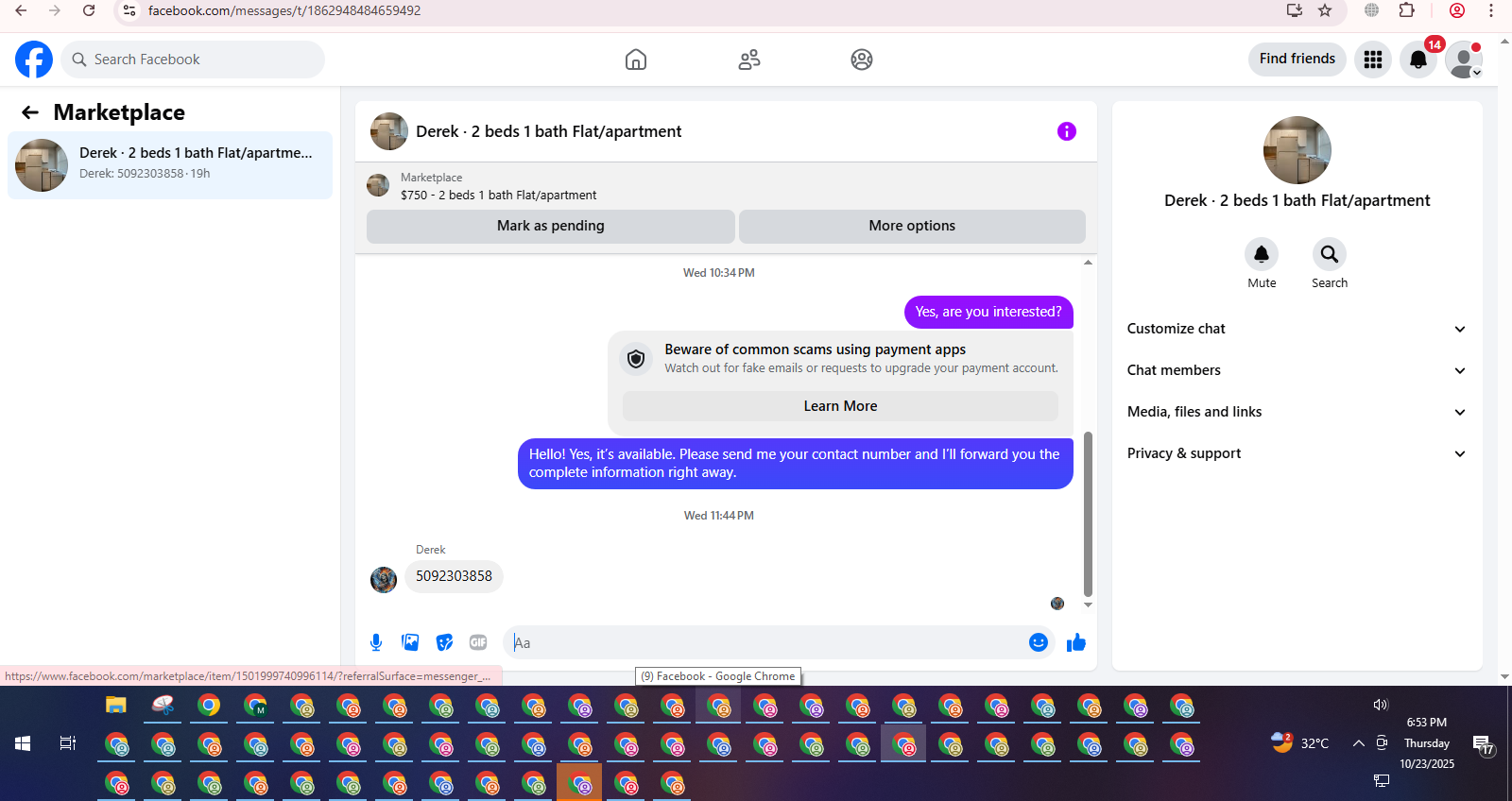Screen dimensions: 1512x801
Task: Open the emoji picker smiley icon
Action: click(x=1039, y=642)
